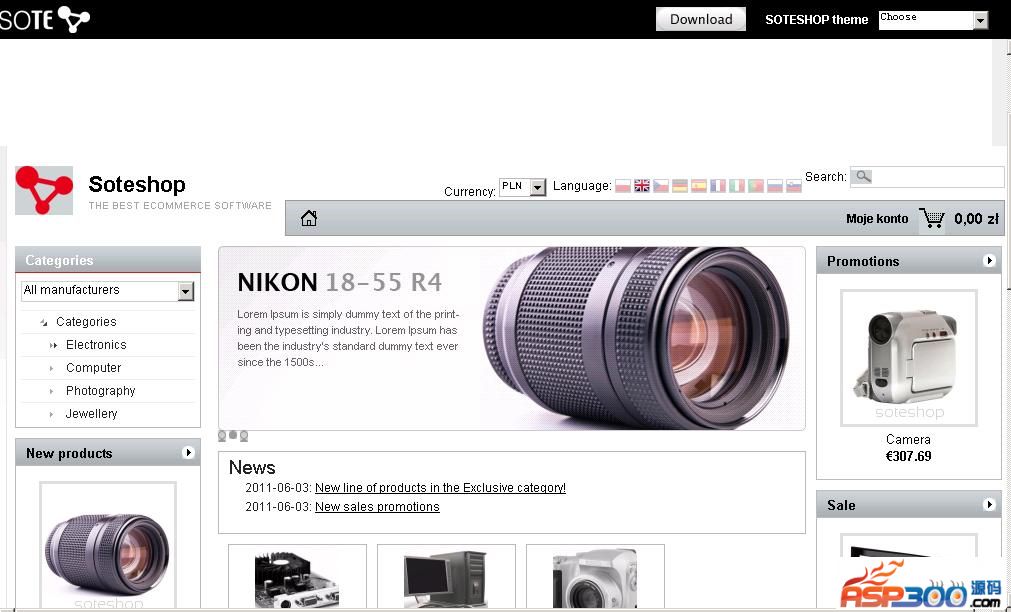Open the Electronics category
1011x612 pixels.
pos(96,345)
